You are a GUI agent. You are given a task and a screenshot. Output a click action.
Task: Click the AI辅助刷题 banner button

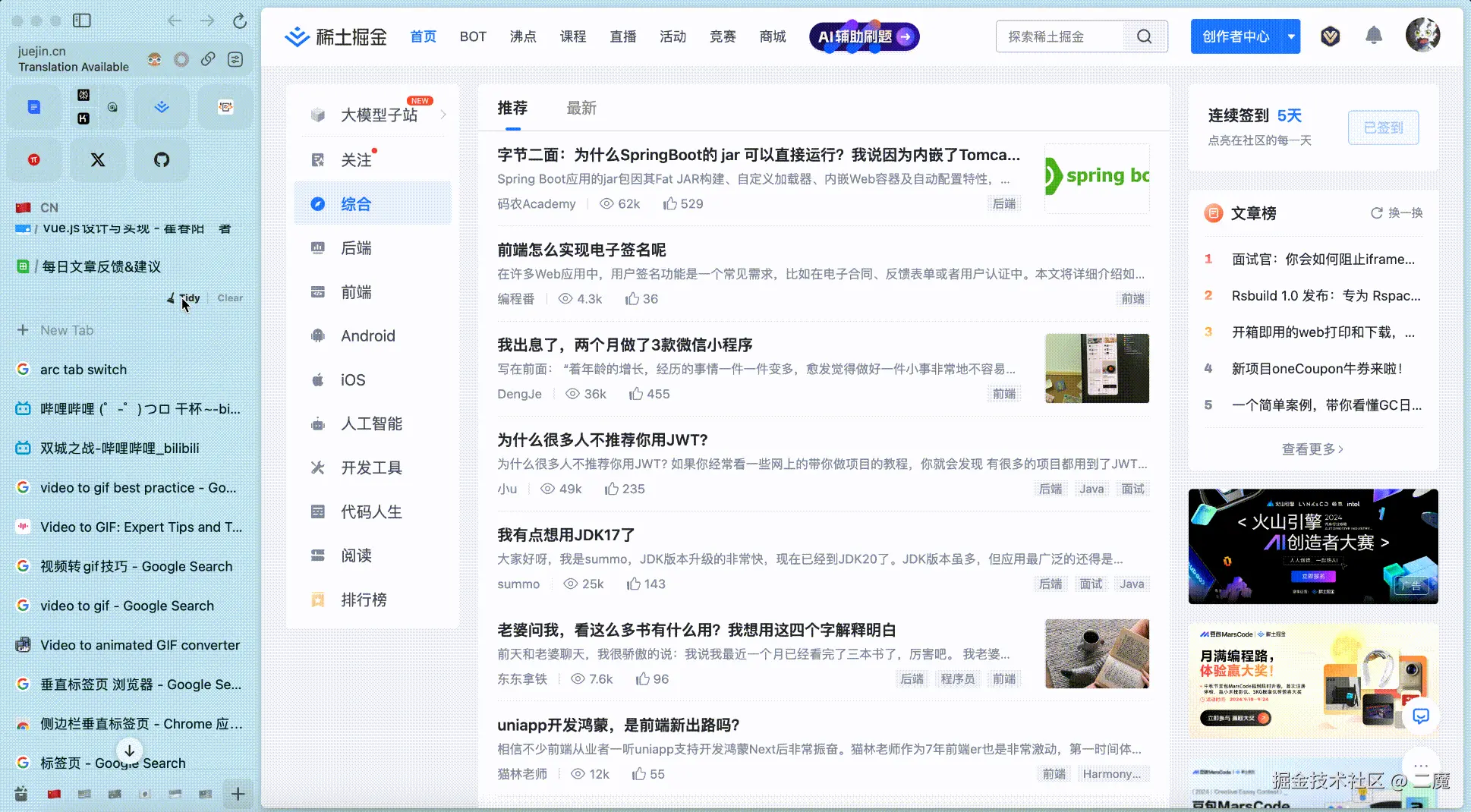click(x=864, y=36)
